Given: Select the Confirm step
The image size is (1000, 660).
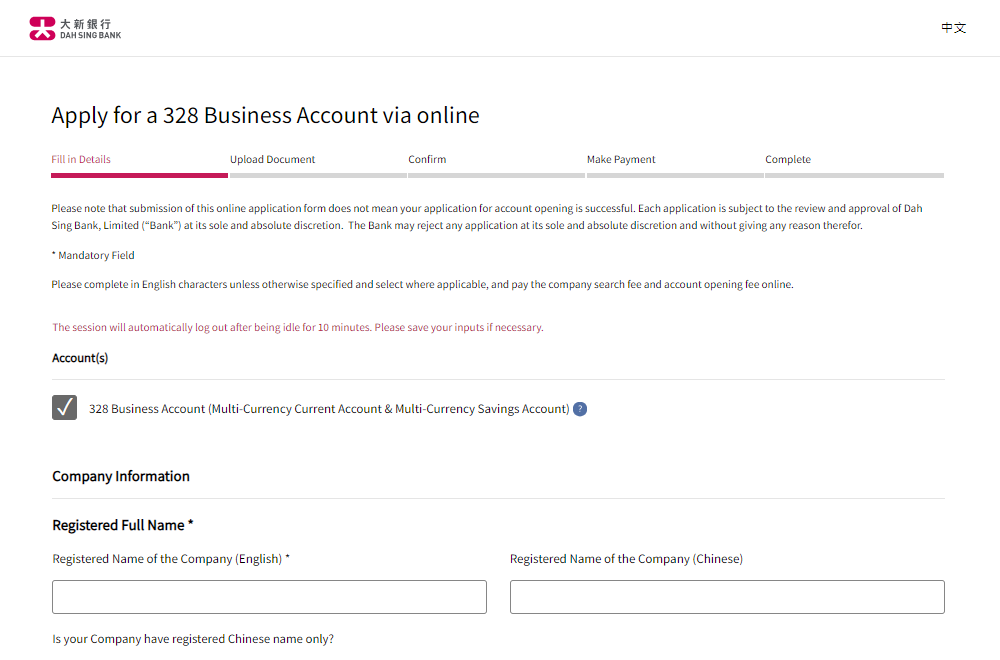Looking at the screenshot, I should (427, 159).
